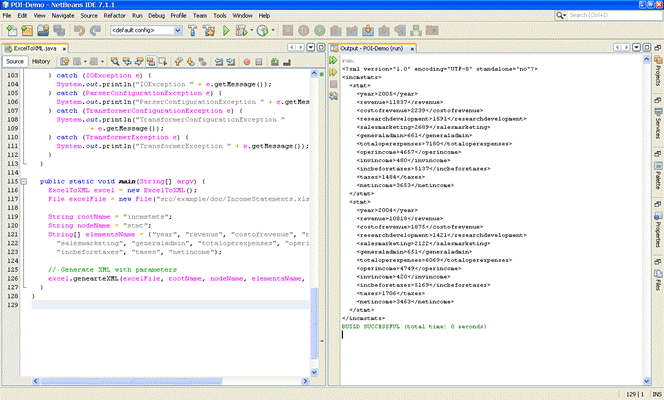
Task: Show Output pane tab list dropdown
Action: [x=636, y=47]
